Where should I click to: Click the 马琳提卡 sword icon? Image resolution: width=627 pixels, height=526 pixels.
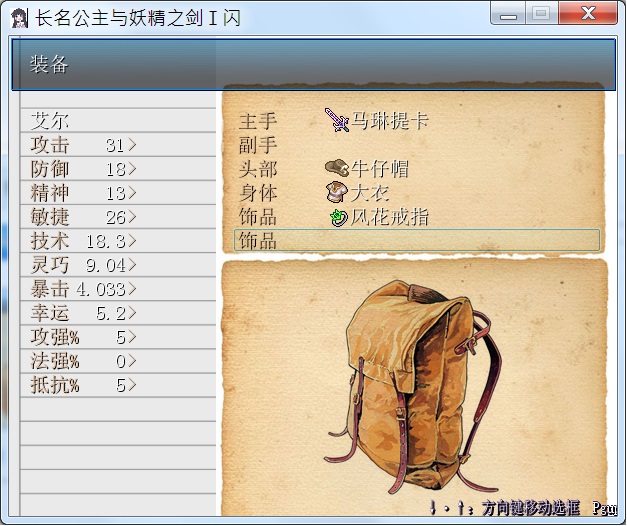[337, 120]
